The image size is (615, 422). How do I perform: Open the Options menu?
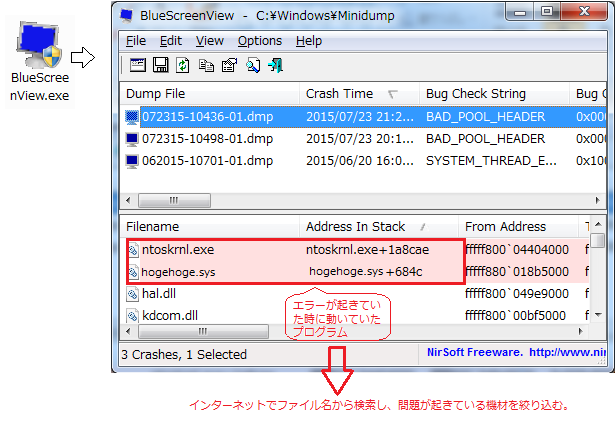point(259,41)
